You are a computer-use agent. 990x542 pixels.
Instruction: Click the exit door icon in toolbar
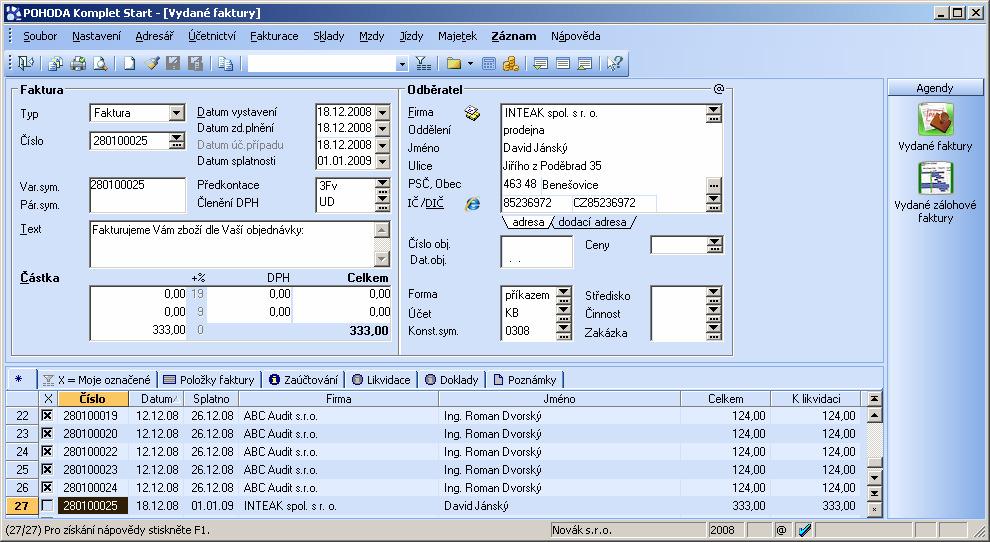point(25,63)
